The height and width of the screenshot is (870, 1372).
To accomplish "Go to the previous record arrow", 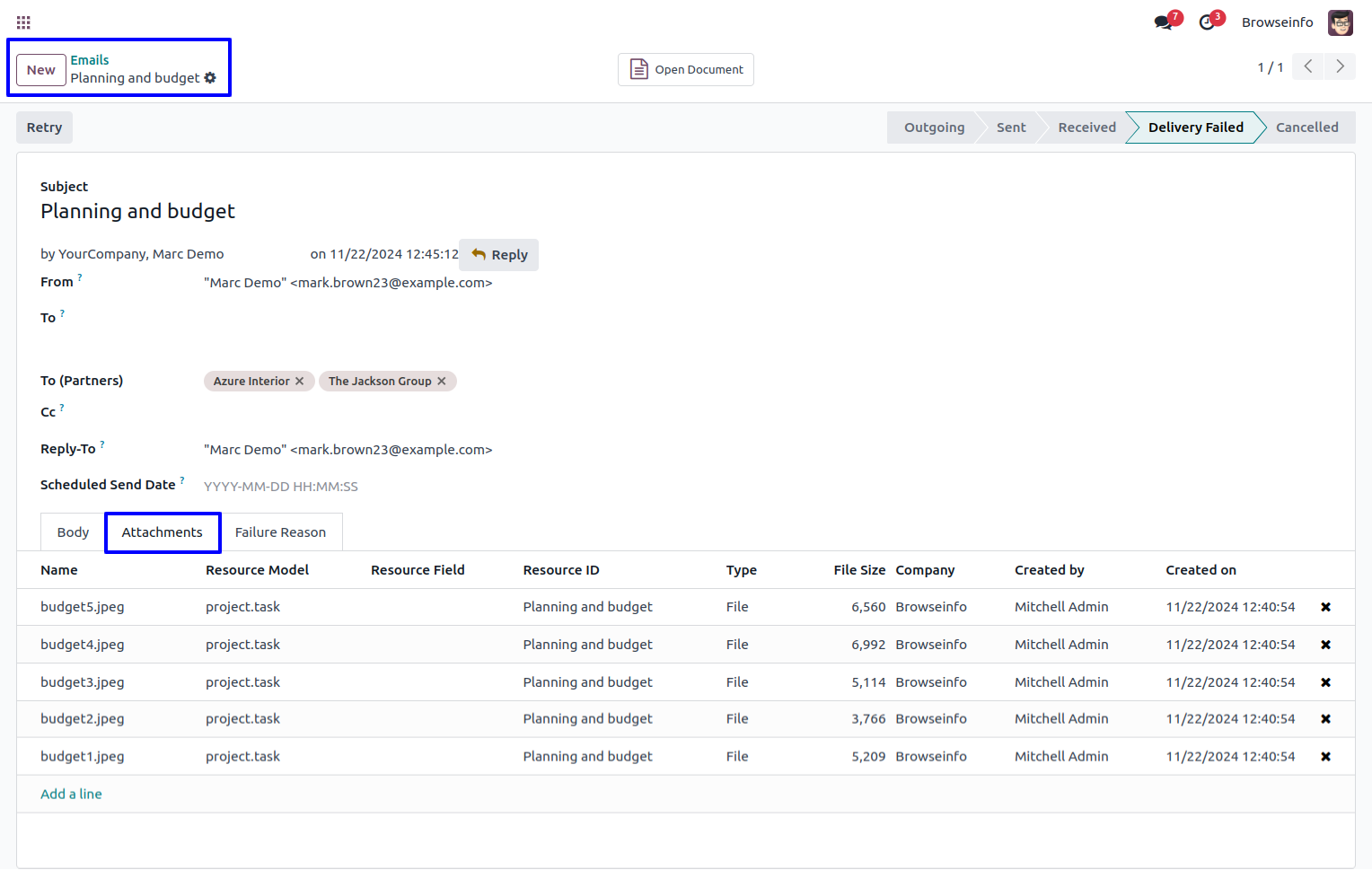I will point(1308,66).
